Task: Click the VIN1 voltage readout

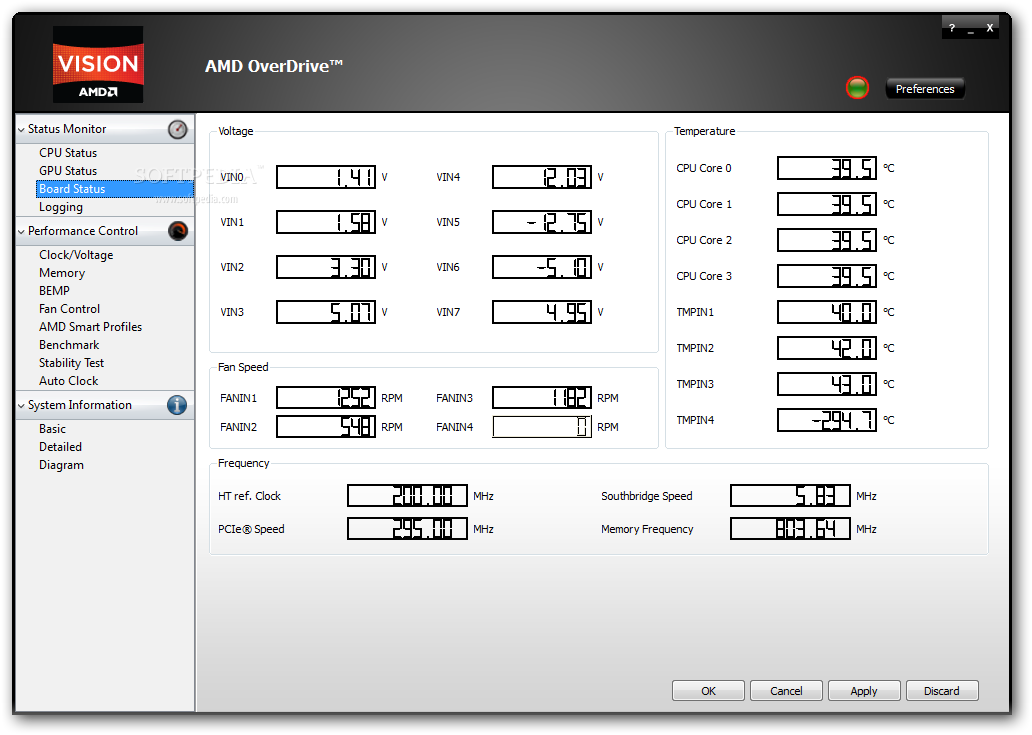Action: point(326,222)
